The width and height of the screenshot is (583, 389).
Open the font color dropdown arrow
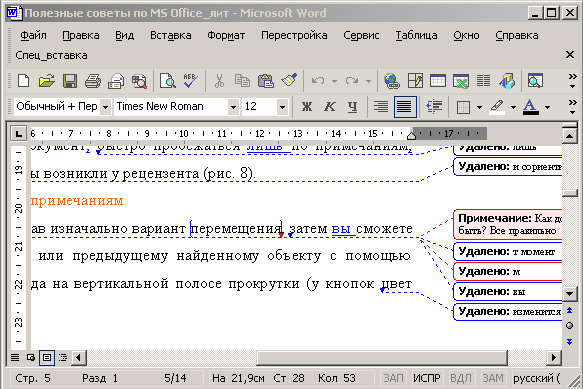(547, 107)
